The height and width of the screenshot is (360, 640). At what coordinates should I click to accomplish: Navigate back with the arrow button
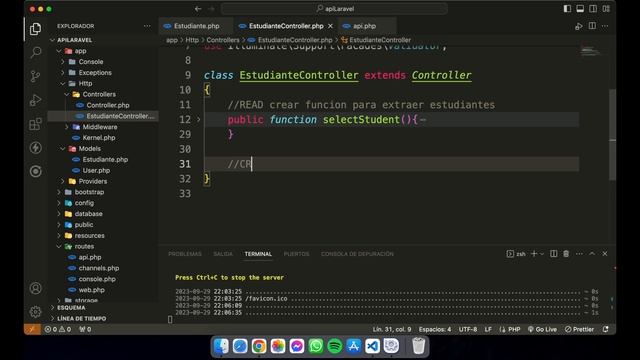click(x=198, y=9)
